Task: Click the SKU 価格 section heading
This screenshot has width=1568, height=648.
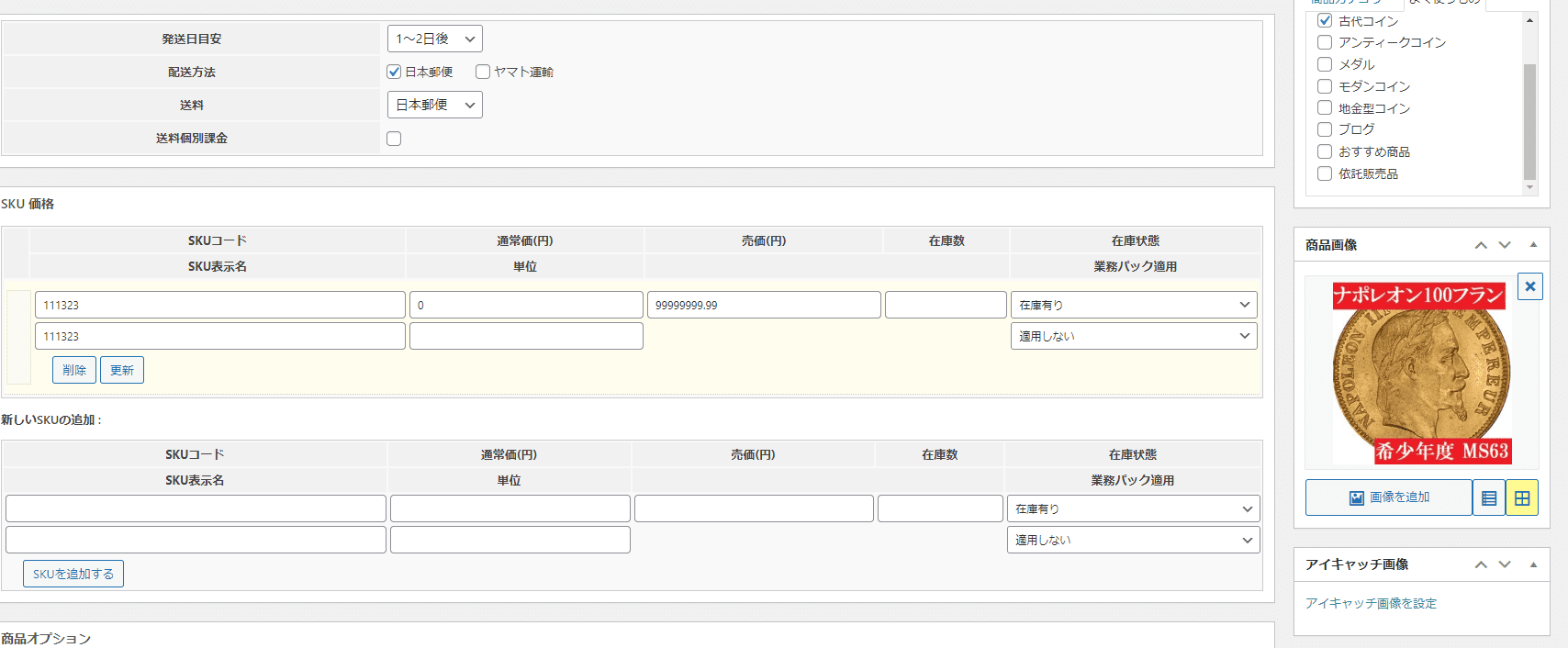Action: pyautogui.click(x=28, y=204)
